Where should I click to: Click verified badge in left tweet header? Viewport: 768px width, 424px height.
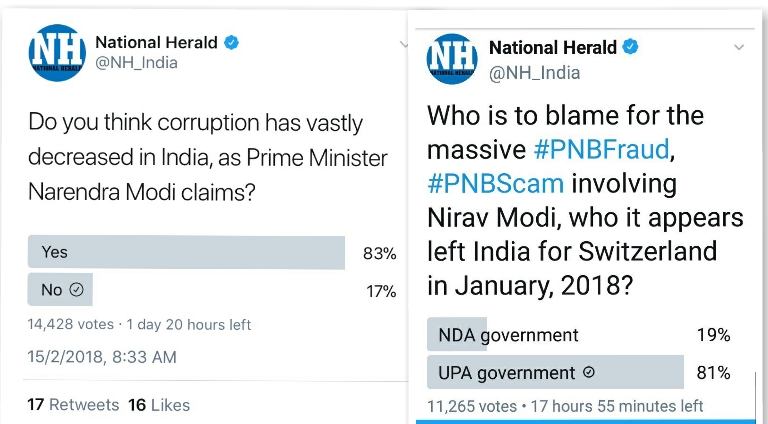[231, 43]
